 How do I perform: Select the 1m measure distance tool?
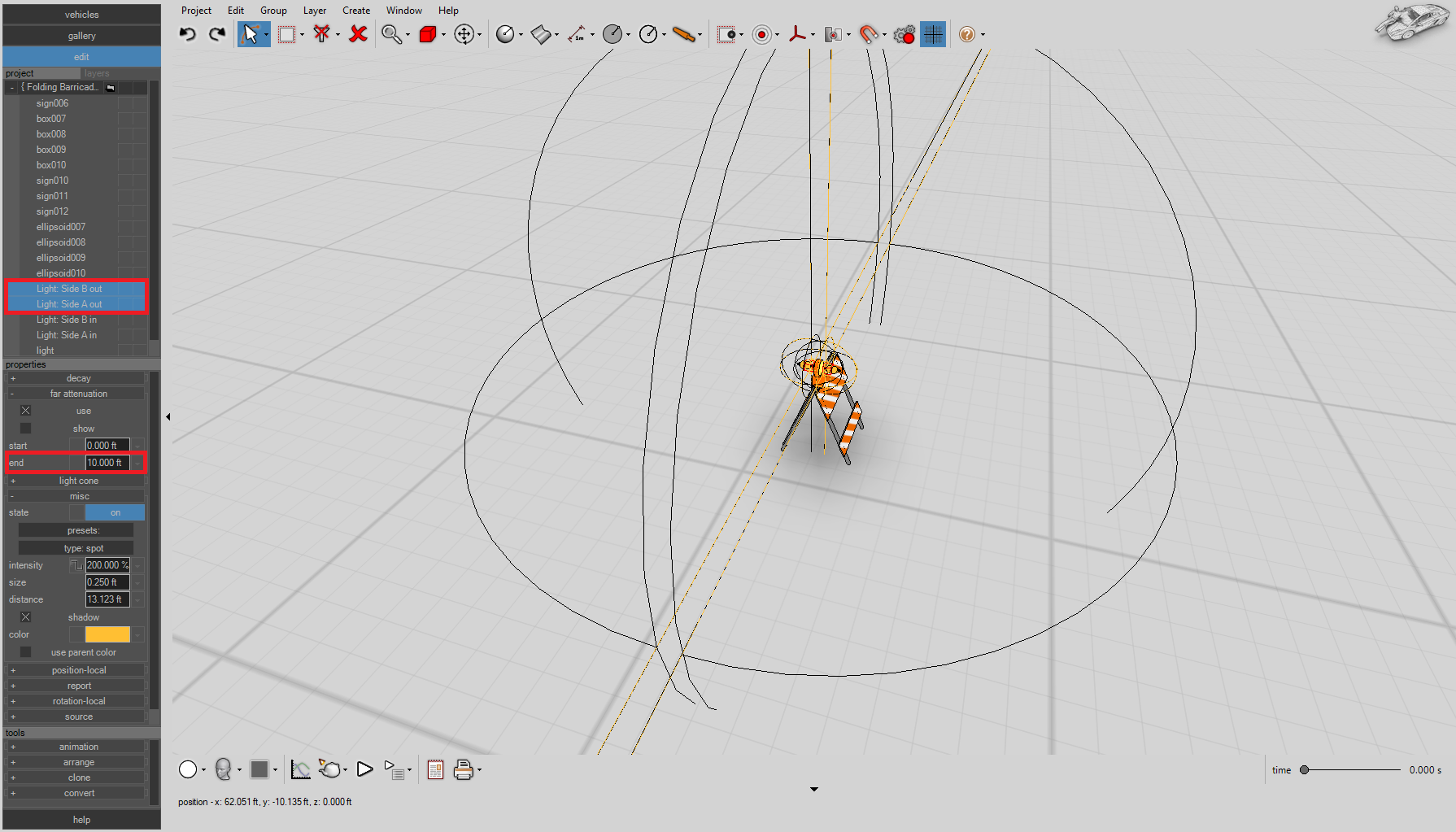click(x=577, y=34)
